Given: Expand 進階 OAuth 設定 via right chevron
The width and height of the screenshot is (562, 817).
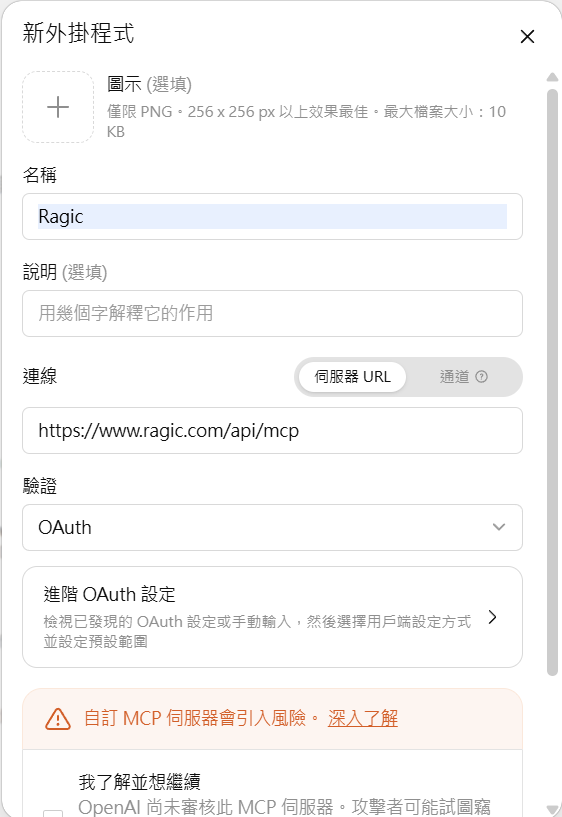Looking at the screenshot, I should click(492, 617).
